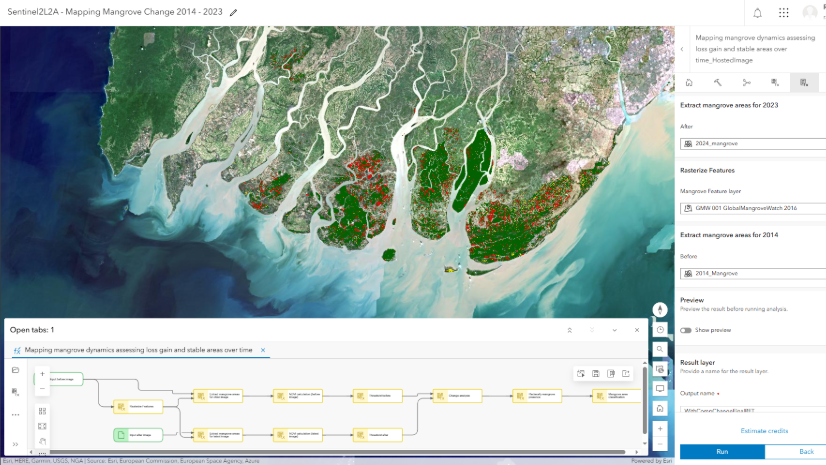Fit diagram to canvas view
This screenshot has height=465, width=826.
[x=43, y=426]
